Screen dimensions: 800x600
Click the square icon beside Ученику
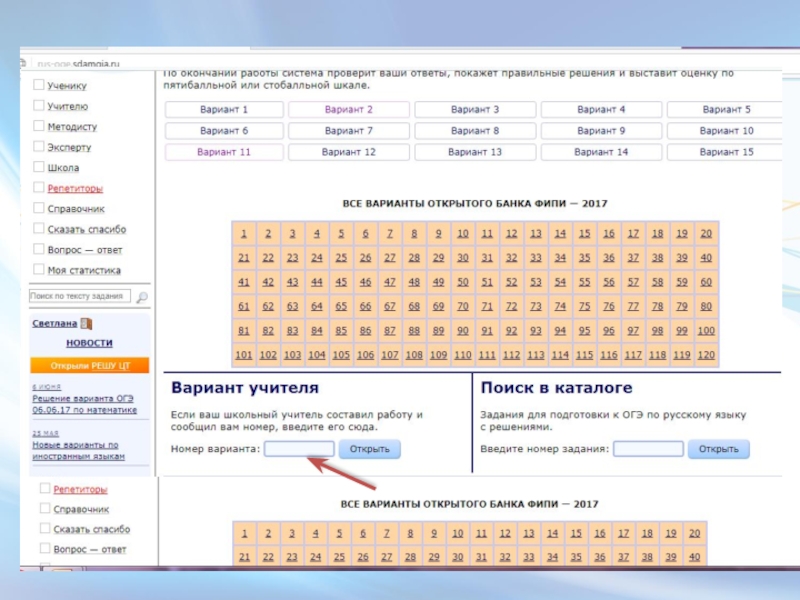tap(39, 86)
